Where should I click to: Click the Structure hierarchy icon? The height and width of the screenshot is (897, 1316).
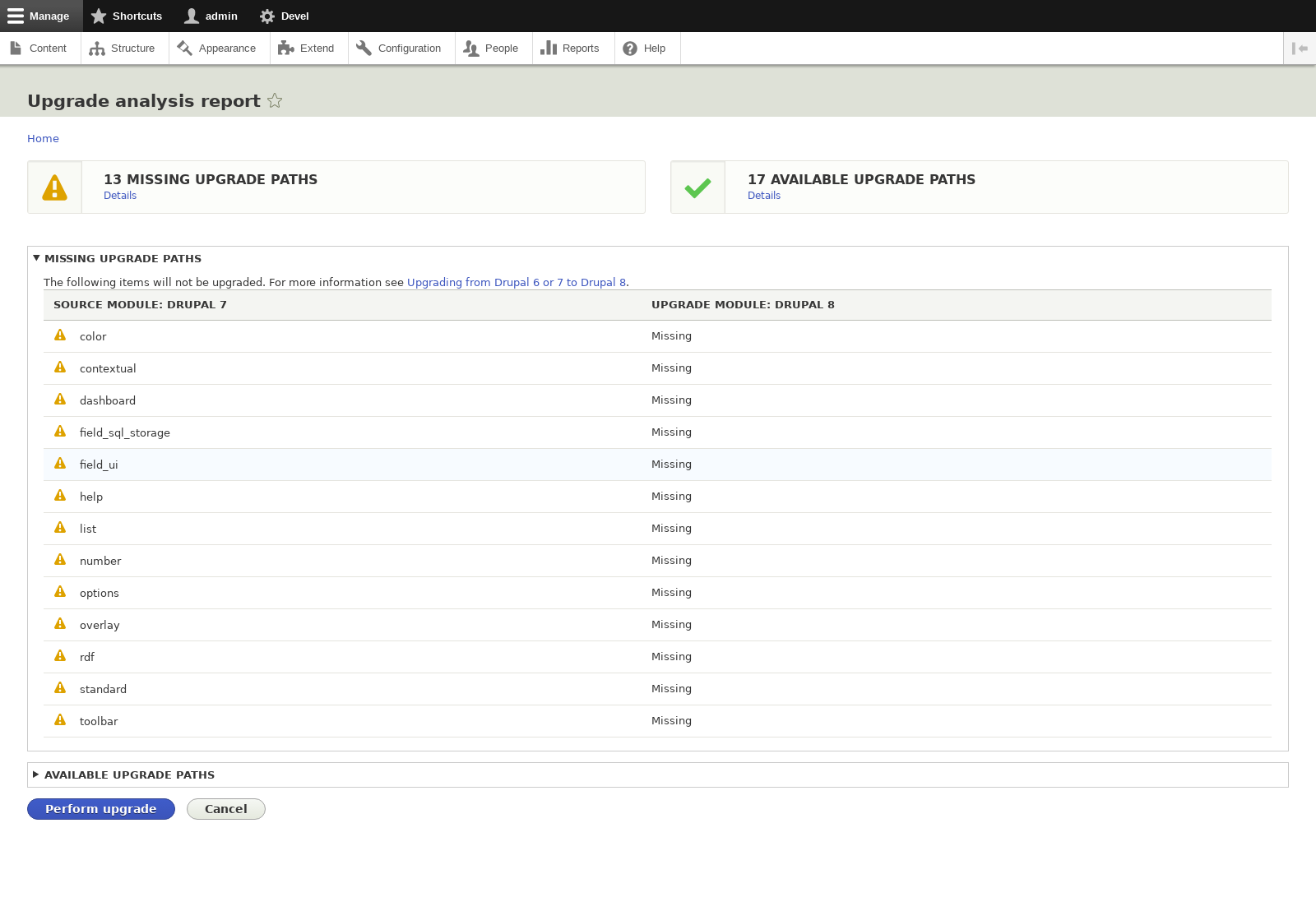tap(97, 49)
